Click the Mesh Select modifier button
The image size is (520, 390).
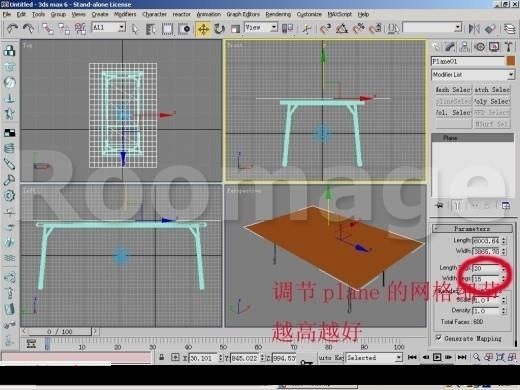454,90
